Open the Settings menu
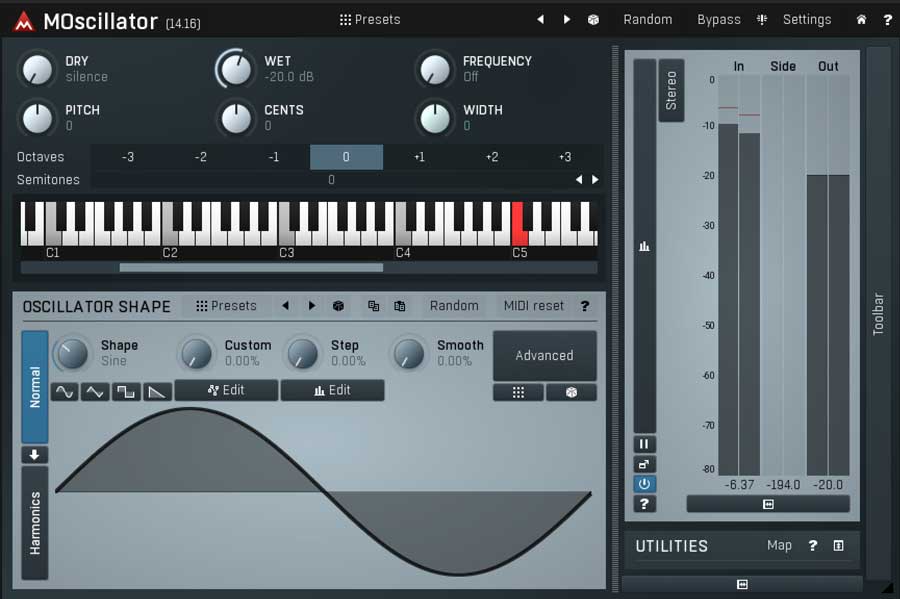900x599 pixels. [806, 20]
